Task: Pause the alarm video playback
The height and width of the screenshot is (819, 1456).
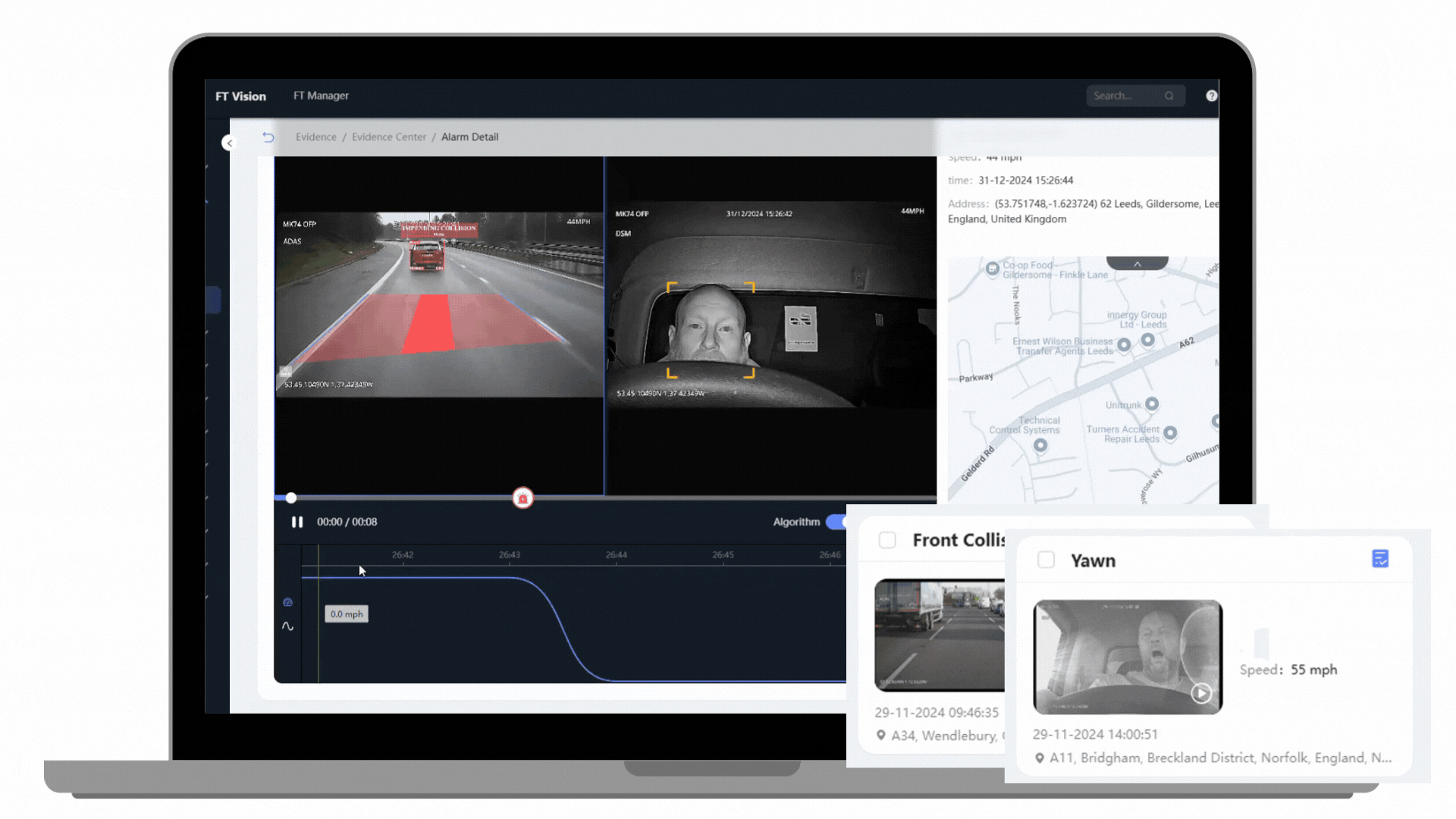Action: click(x=297, y=522)
